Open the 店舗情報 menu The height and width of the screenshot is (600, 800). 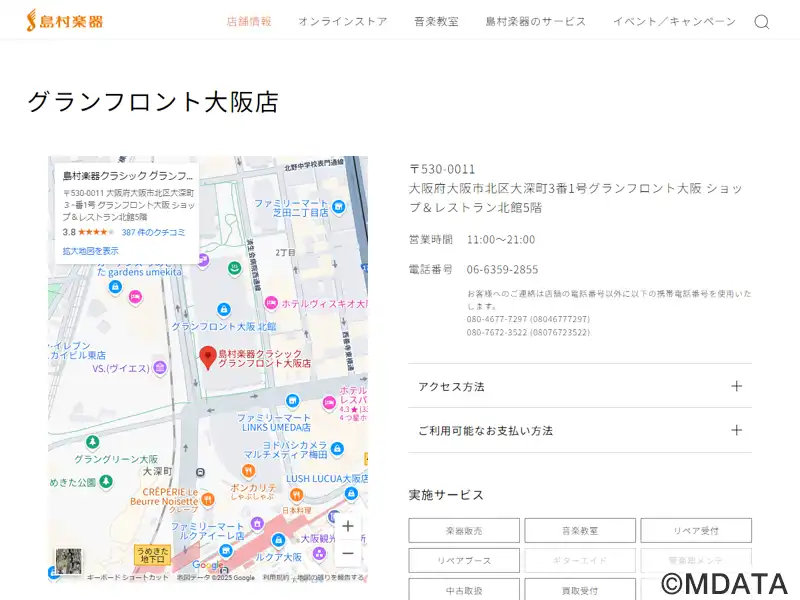(249, 21)
